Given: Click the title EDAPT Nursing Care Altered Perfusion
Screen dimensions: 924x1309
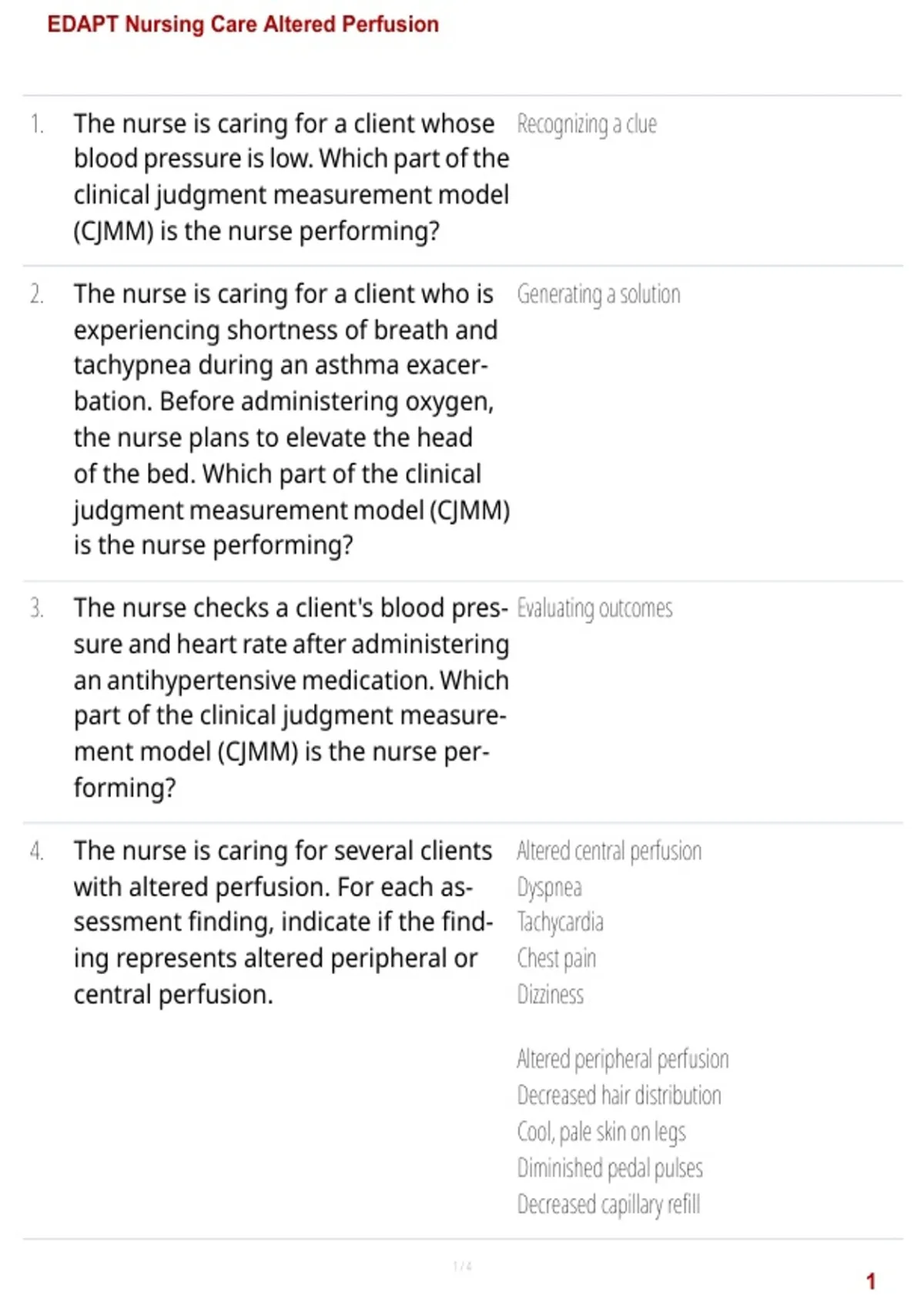Looking at the screenshot, I should pyautogui.click(x=243, y=24).
